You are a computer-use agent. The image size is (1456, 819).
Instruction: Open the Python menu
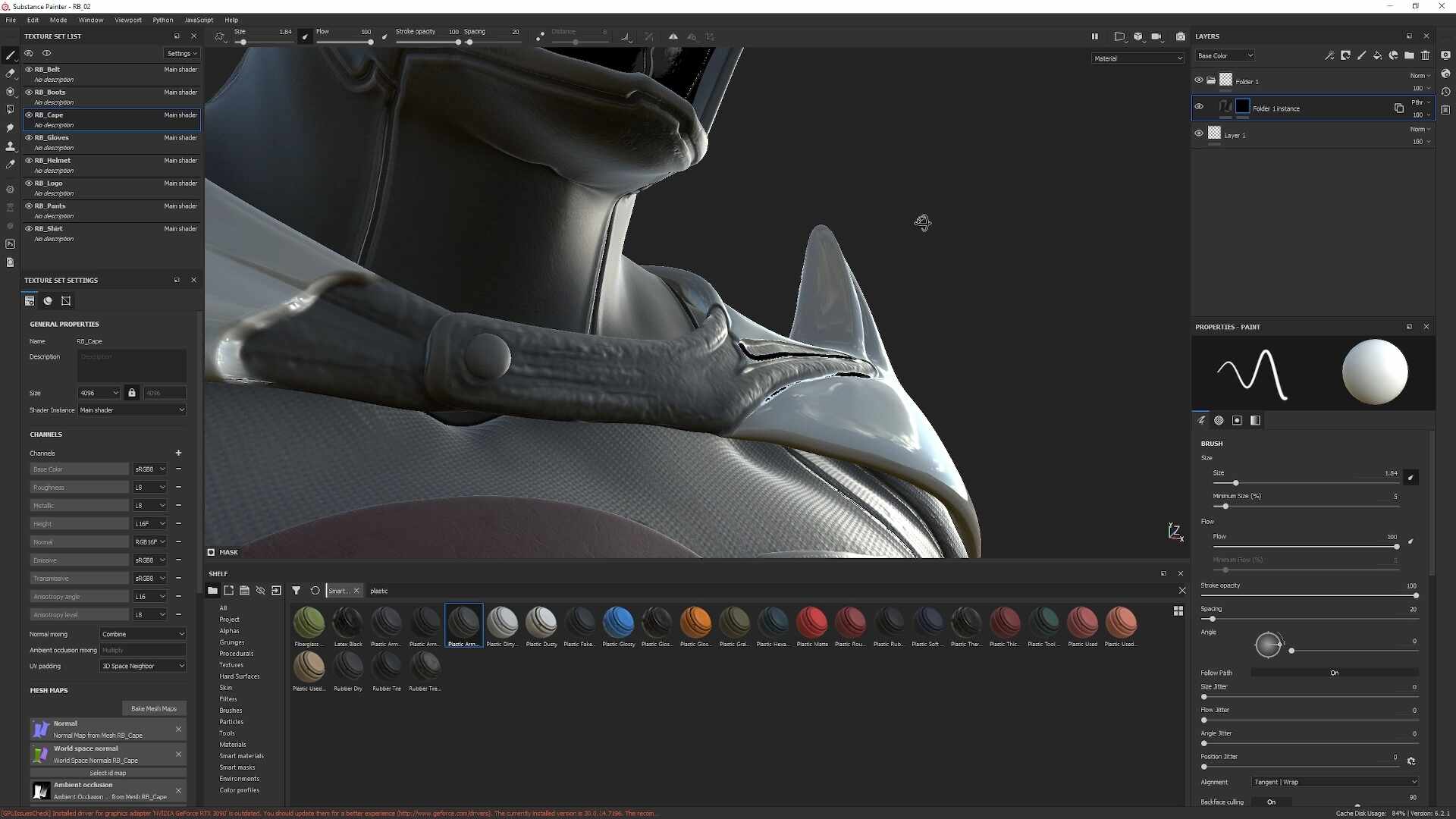pyautogui.click(x=162, y=20)
